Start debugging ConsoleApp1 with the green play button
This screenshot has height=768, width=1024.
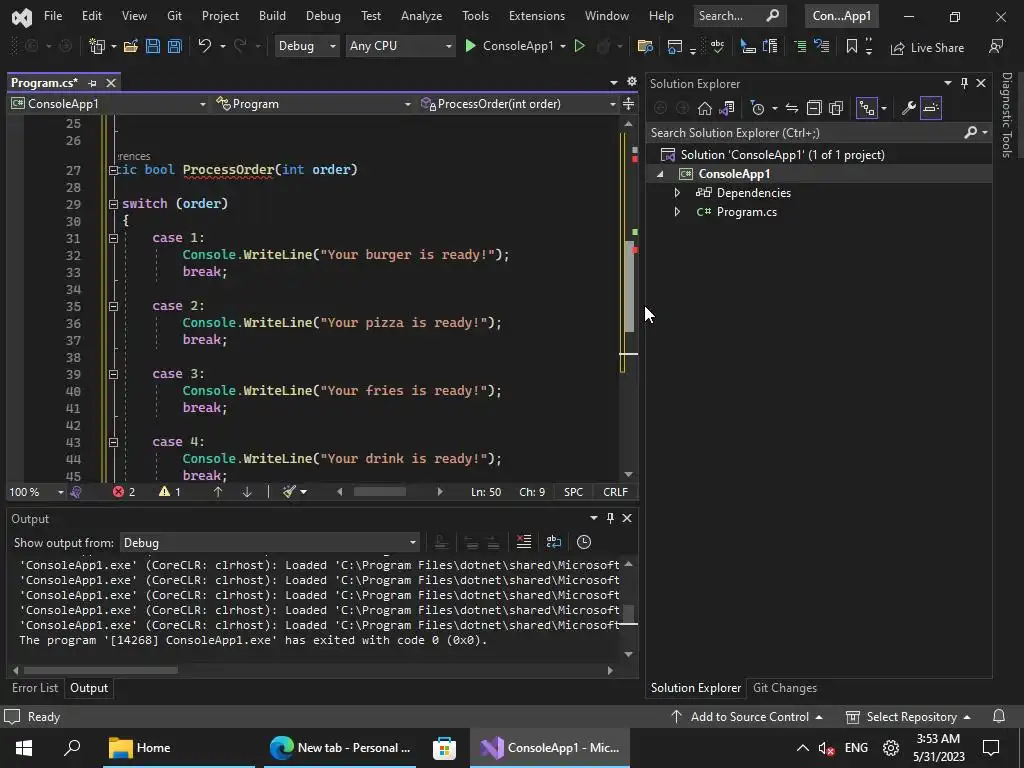coord(470,46)
